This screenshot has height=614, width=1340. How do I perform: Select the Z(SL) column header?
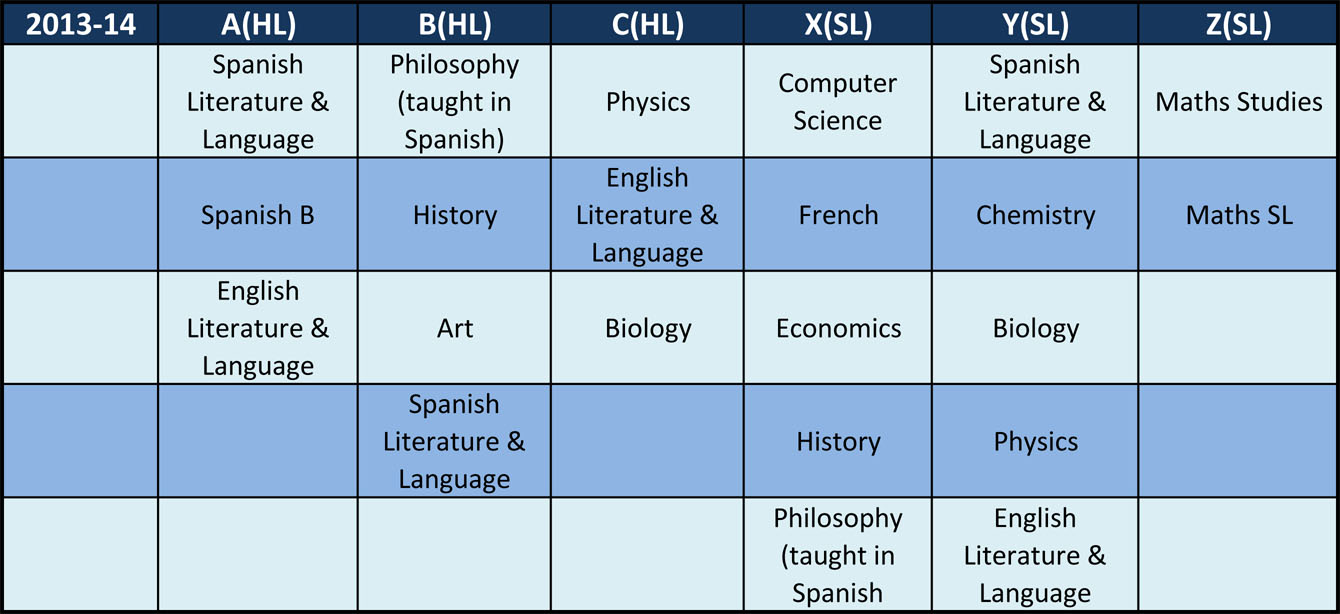point(1238,23)
